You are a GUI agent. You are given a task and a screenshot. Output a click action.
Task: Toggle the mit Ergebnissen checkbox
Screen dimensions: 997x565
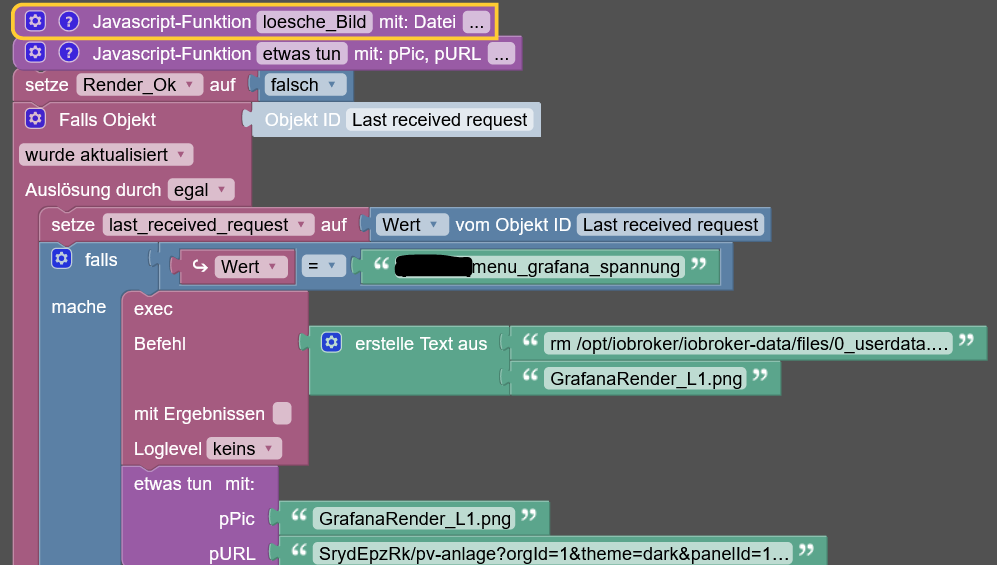pyautogui.click(x=282, y=413)
